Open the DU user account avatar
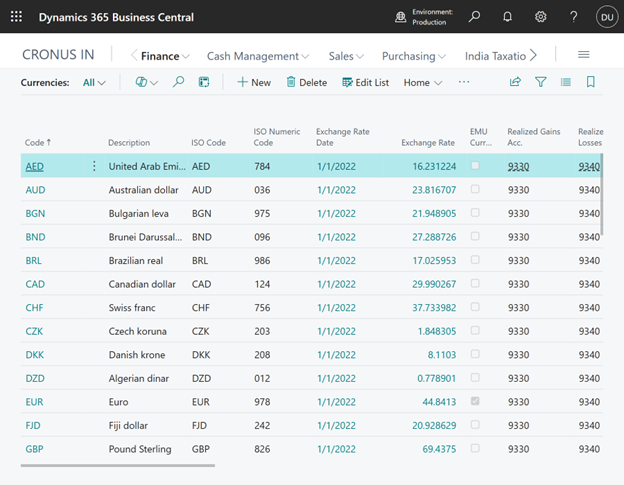Screen dimensions: 624x485 click(607, 17)
